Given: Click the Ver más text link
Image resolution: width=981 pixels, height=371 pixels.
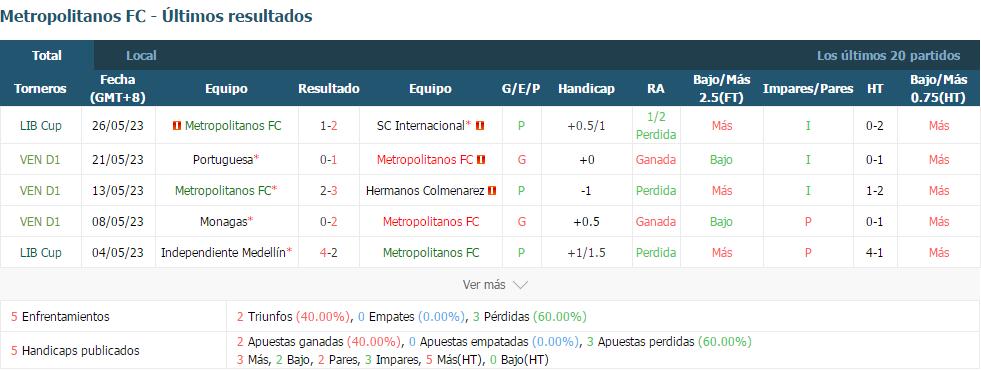Looking at the screenshot, I should 484,285.
